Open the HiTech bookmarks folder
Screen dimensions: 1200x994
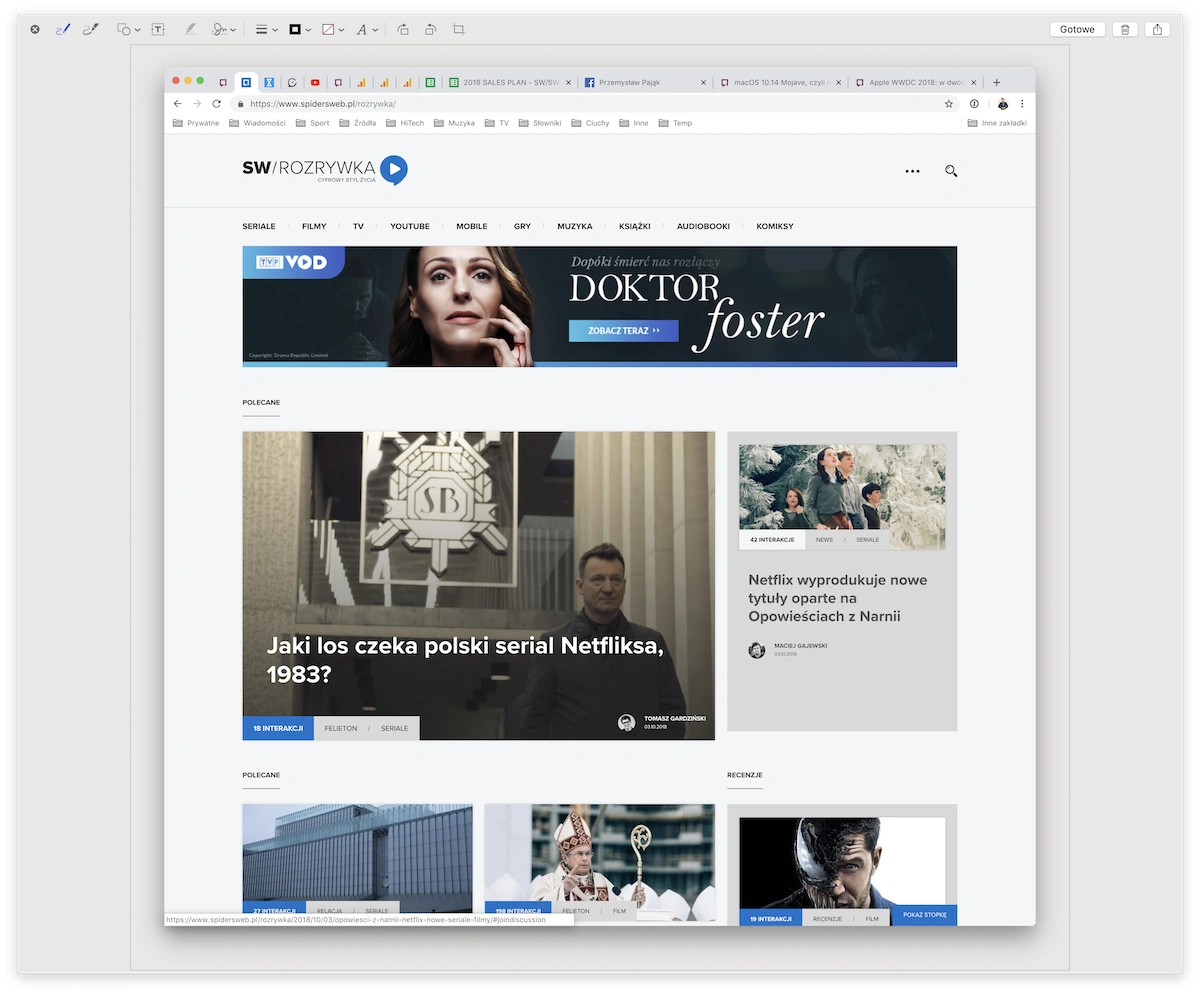tap(404, 123)
